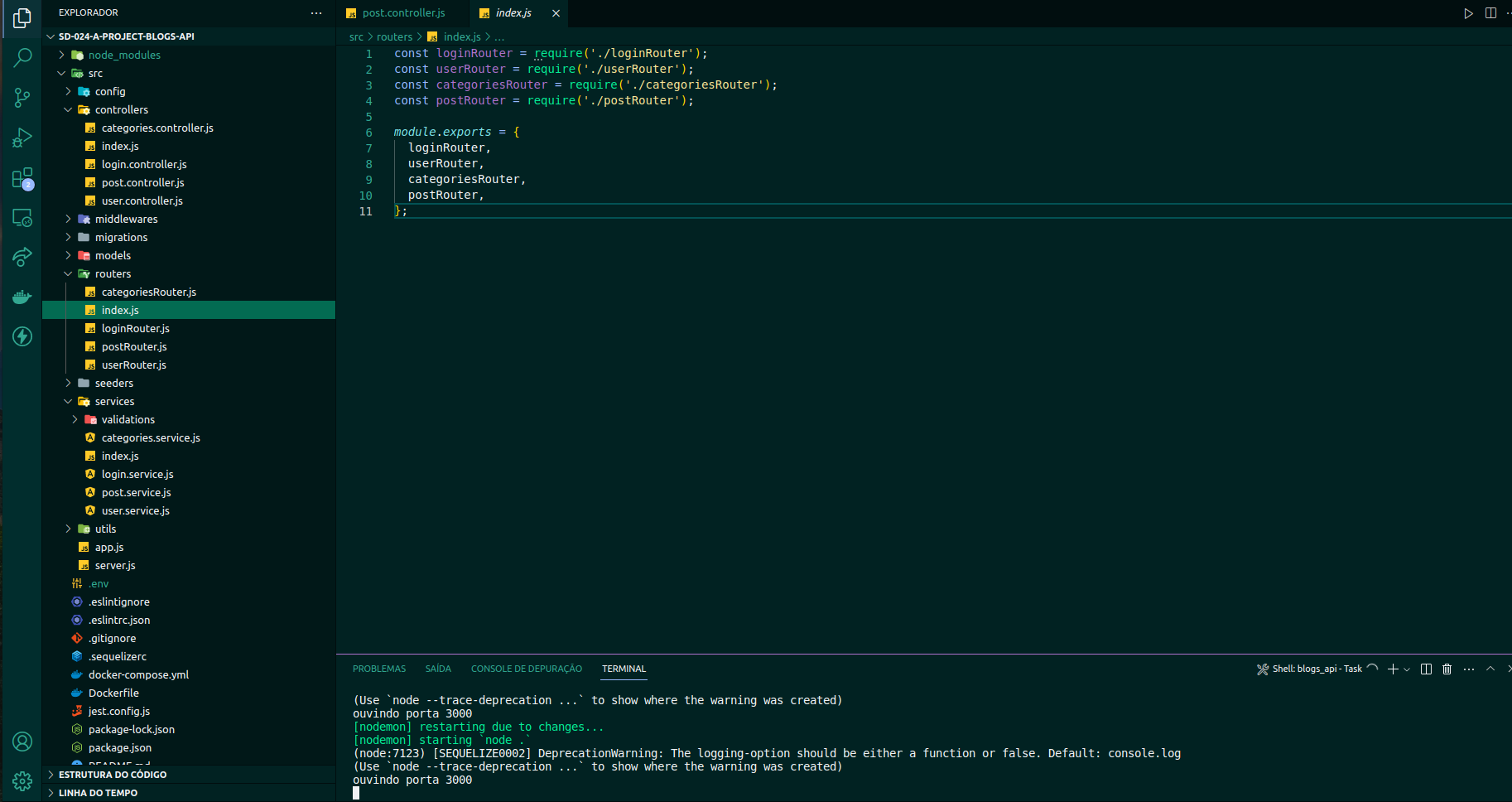
Task: Click the src breadcrumb segment
Action: 356,36
